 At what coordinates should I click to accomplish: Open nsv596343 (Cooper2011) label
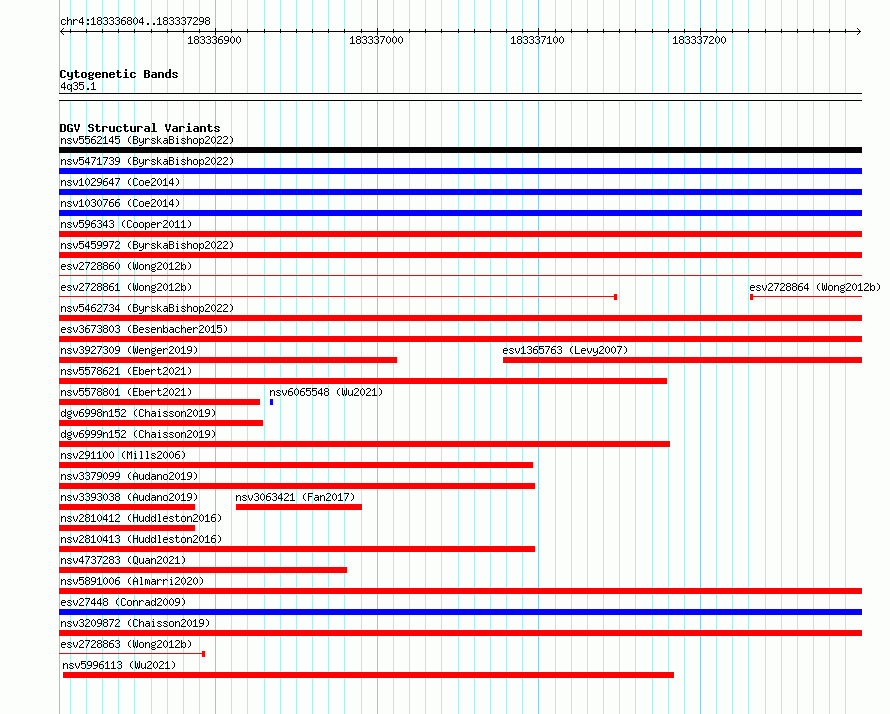point(126,224)
